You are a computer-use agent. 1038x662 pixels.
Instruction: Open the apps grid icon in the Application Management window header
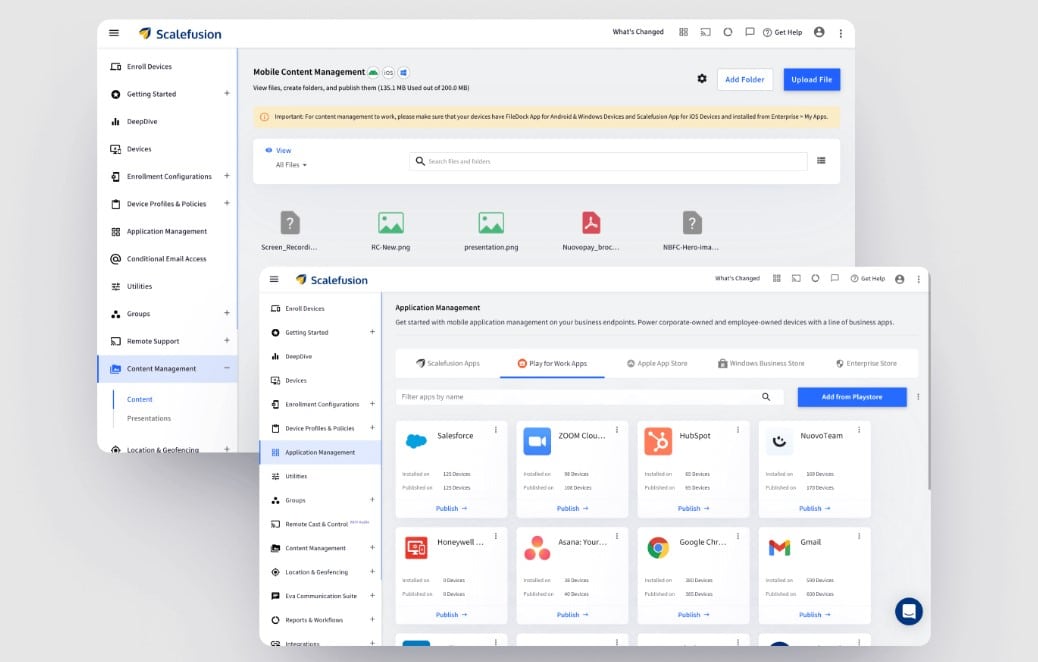tap(777, 279)
